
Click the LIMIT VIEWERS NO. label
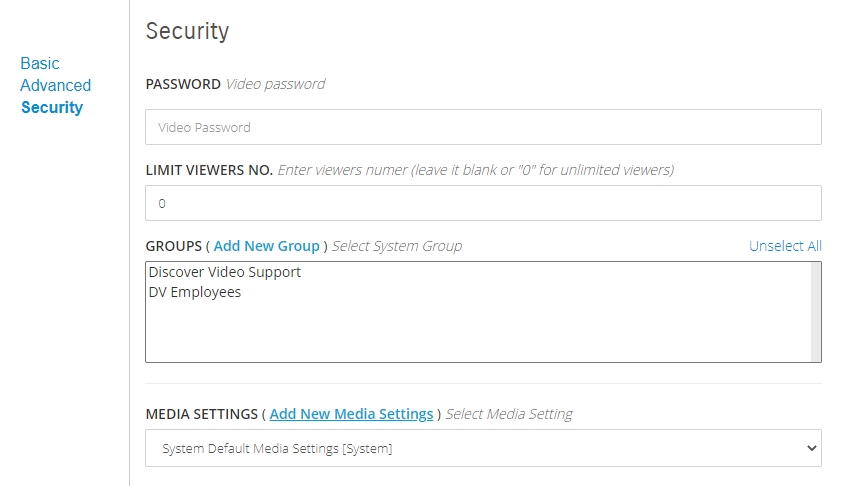(x=209, y=170)
